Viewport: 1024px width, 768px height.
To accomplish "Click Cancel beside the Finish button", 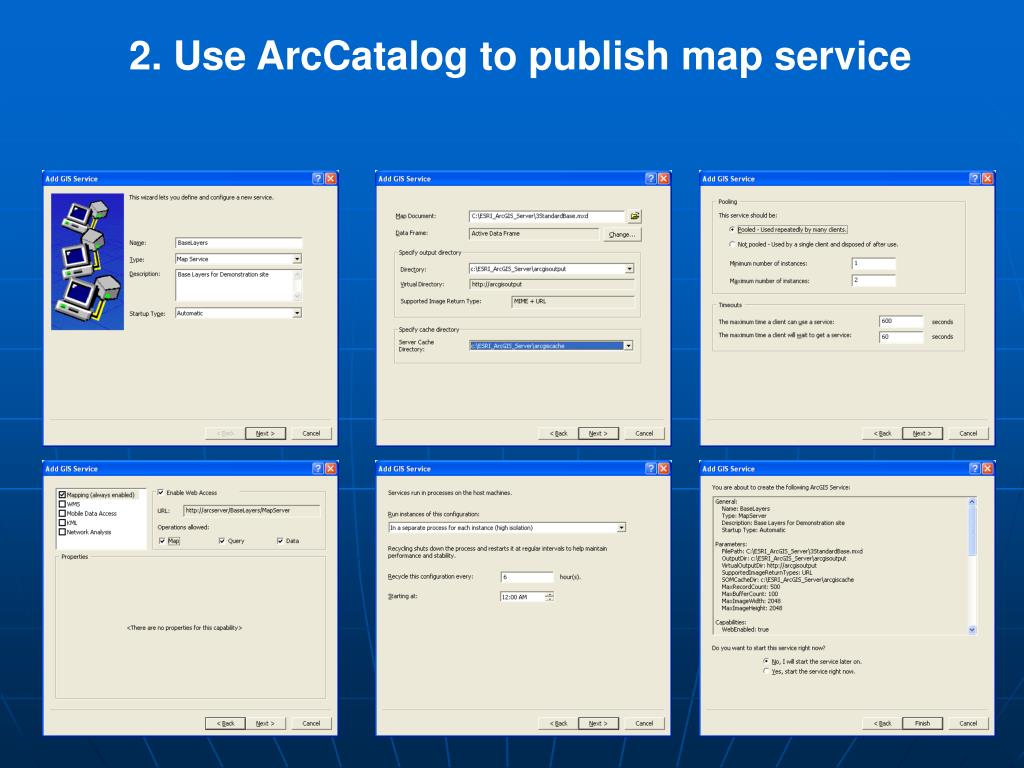I will tap(968, 724).
